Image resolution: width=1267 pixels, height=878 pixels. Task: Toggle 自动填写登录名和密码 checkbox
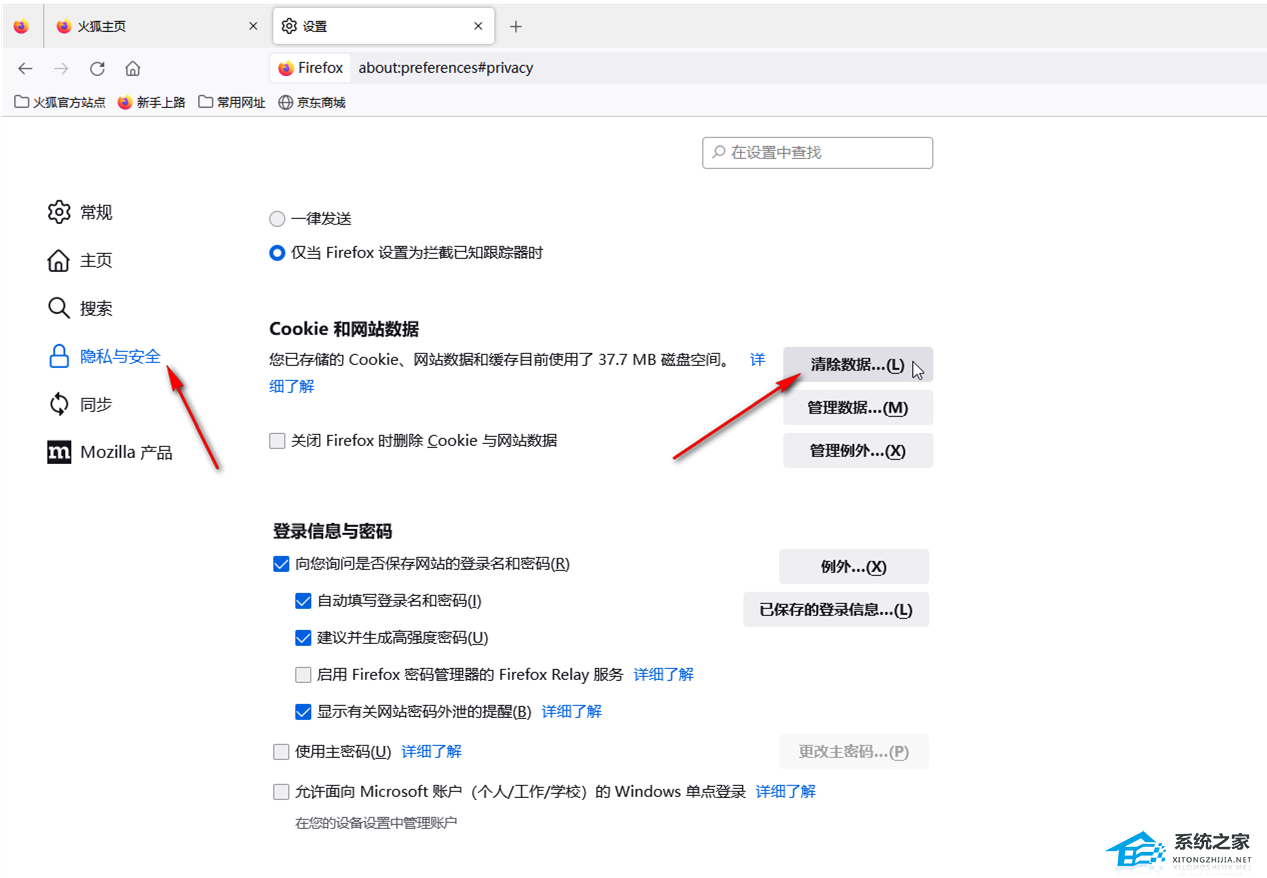tap(303, 601)
